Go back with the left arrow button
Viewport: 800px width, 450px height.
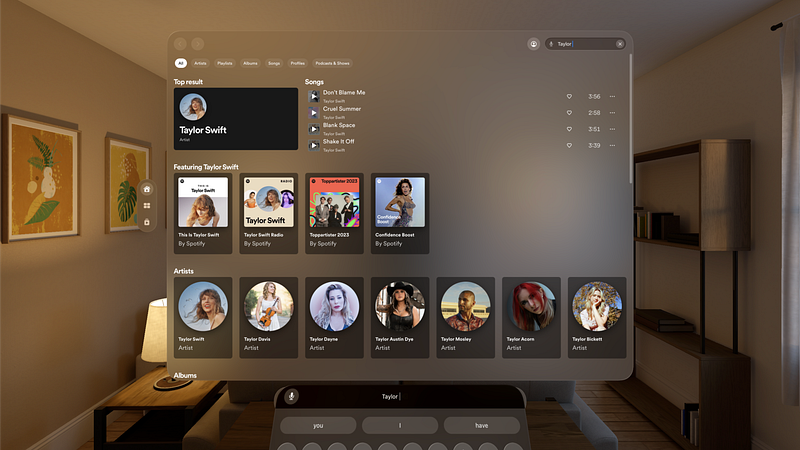pyautogui.click(x=180, y=44)
